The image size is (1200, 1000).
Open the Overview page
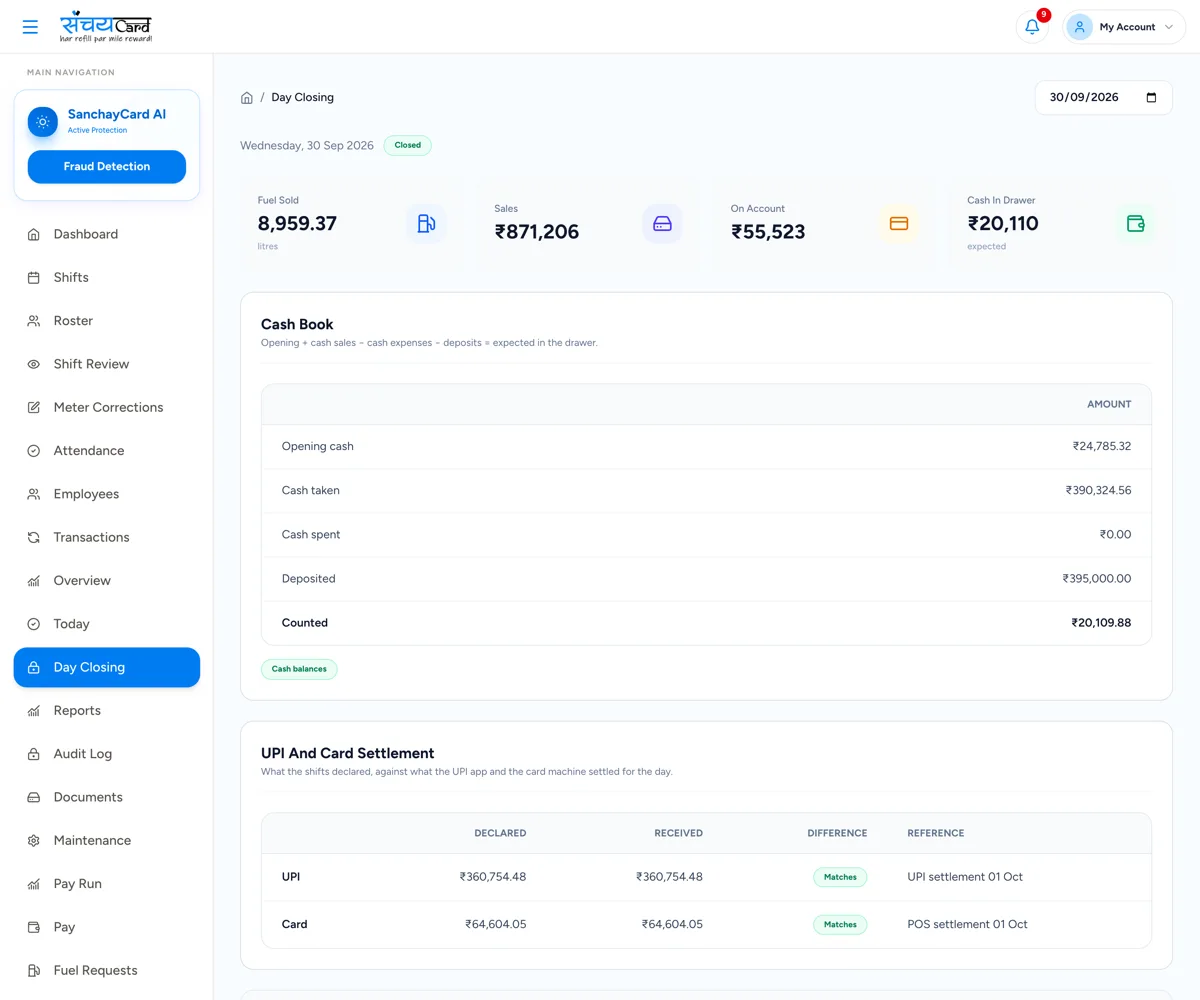[107, 581]
